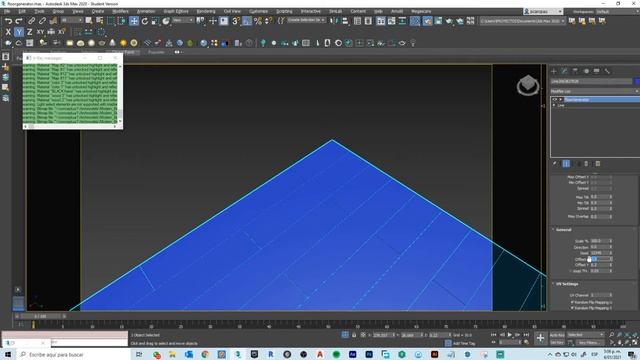Open the Utilities panel wrench tab
Screen dimensions: 640x360
(607, 71)
